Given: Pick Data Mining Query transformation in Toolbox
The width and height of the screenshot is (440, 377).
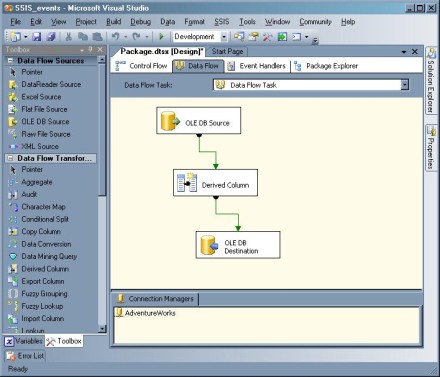Looking at the screenshot, I should click(49, 256).
